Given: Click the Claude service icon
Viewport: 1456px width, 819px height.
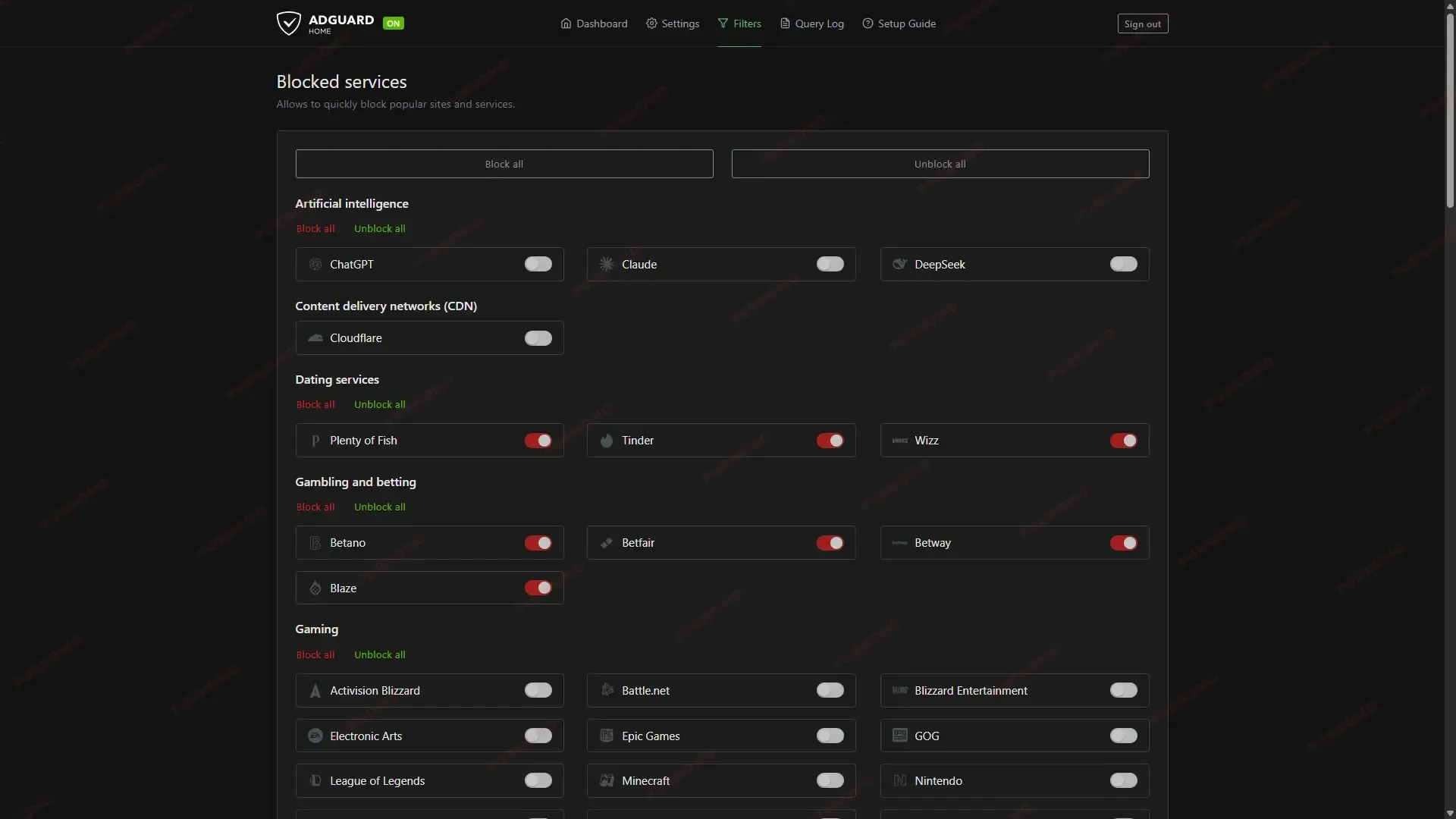Looking at the screenshot, I should pyautogui.click(x=607, y=264).
